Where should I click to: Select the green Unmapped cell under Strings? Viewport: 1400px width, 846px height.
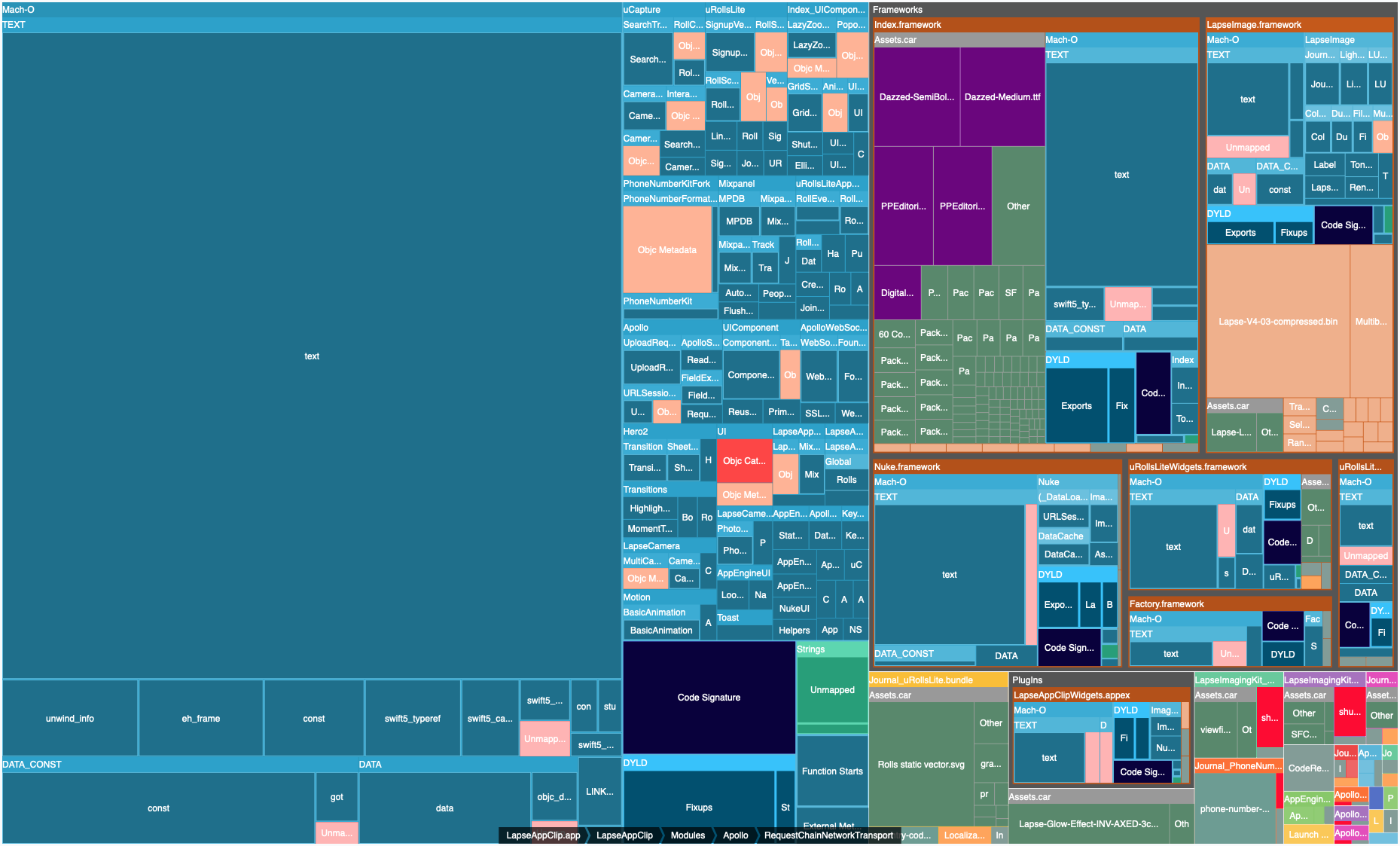(x=832, y=689)
